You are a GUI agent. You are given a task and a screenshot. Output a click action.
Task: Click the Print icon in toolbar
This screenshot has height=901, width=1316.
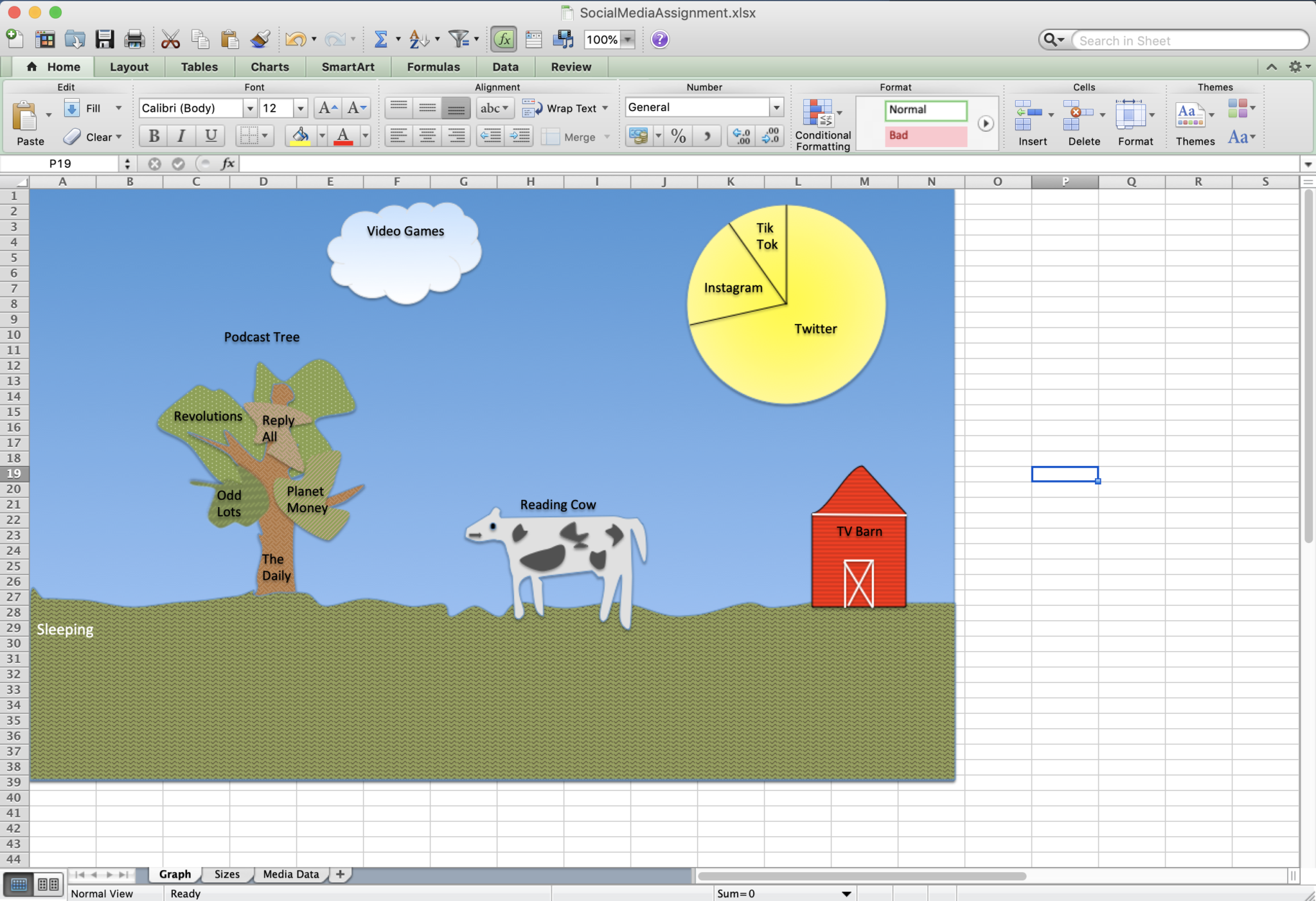134,40
